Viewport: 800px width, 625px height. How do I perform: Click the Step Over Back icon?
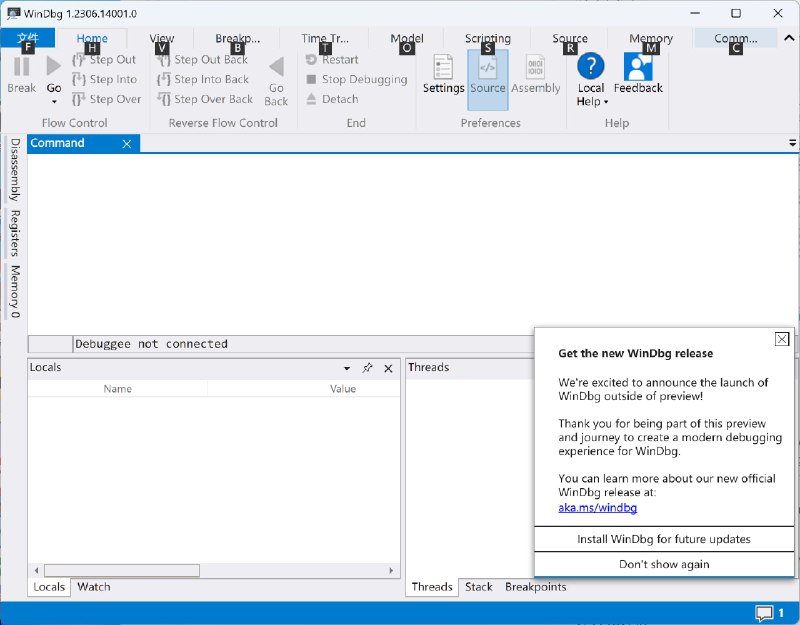click(163, 99)
